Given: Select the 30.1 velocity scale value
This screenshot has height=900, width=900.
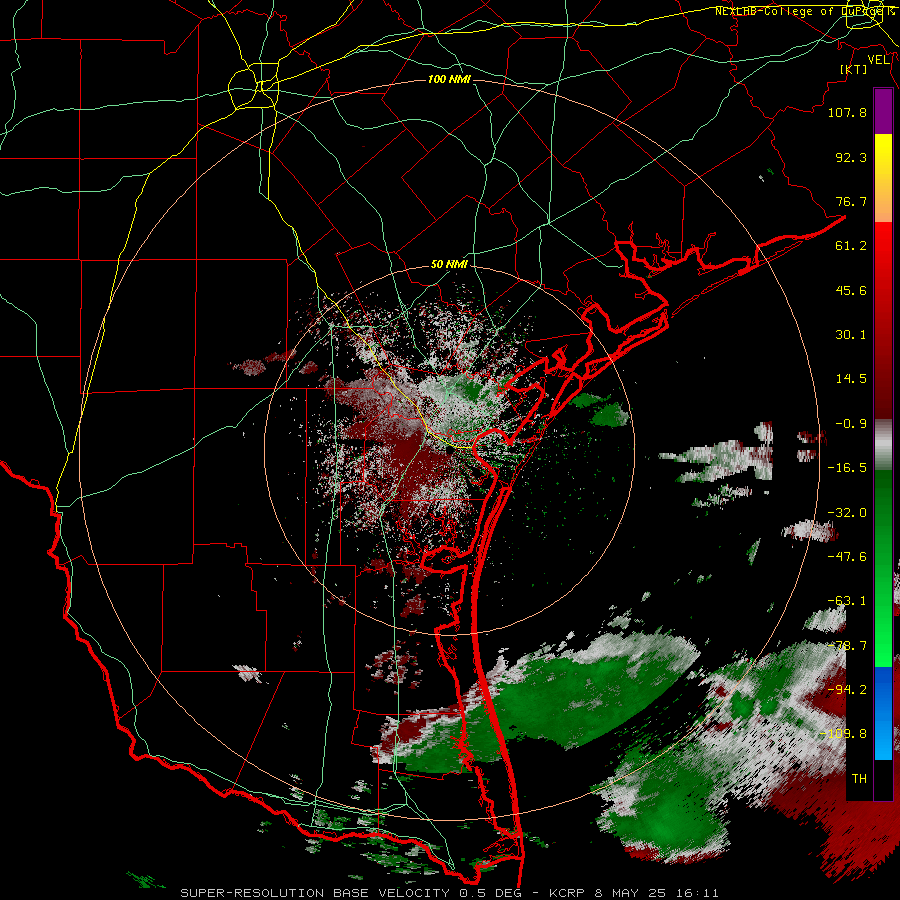Looking at the screenshot, I should pyautogui.click(x=851, y=335).
